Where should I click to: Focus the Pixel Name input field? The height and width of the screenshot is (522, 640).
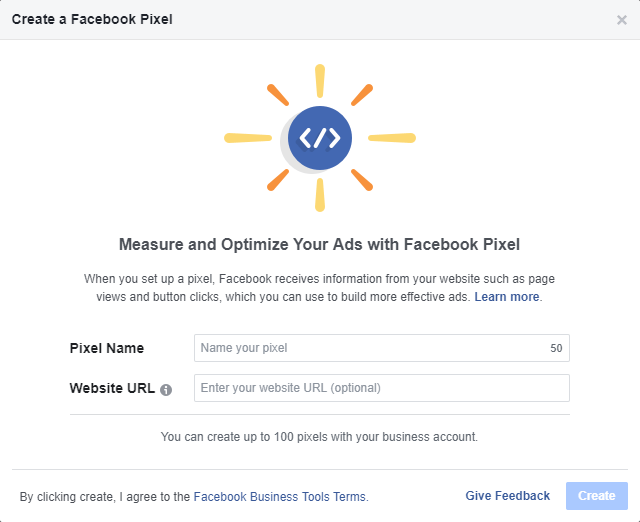(370, 348)
